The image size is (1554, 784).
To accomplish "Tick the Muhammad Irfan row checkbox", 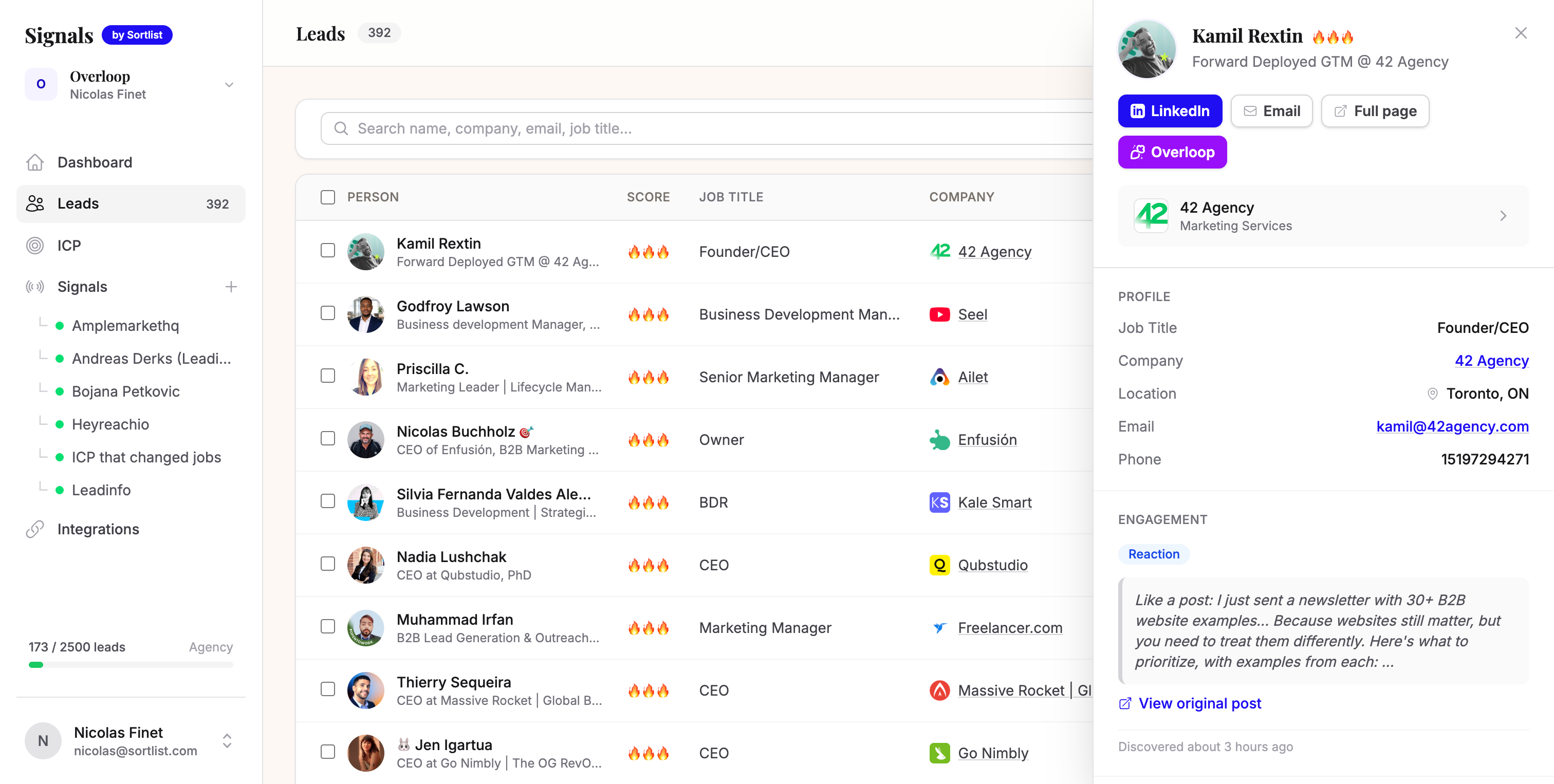I will click(x=327, y=627).
